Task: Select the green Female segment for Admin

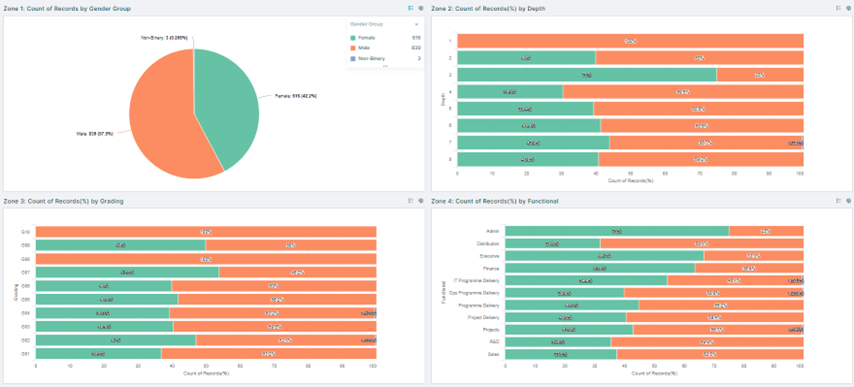Action: (617, 231)
